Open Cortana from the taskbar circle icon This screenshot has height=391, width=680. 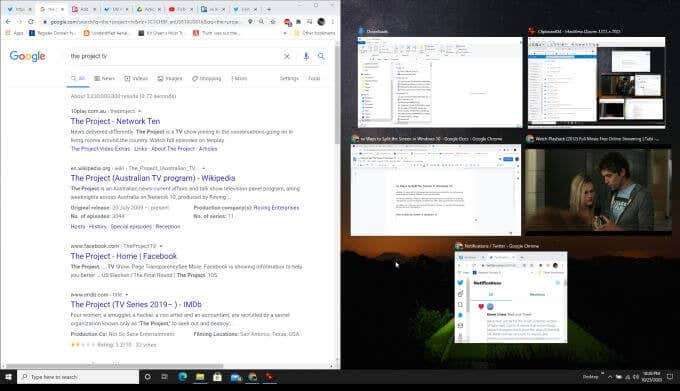click(147, 377)
